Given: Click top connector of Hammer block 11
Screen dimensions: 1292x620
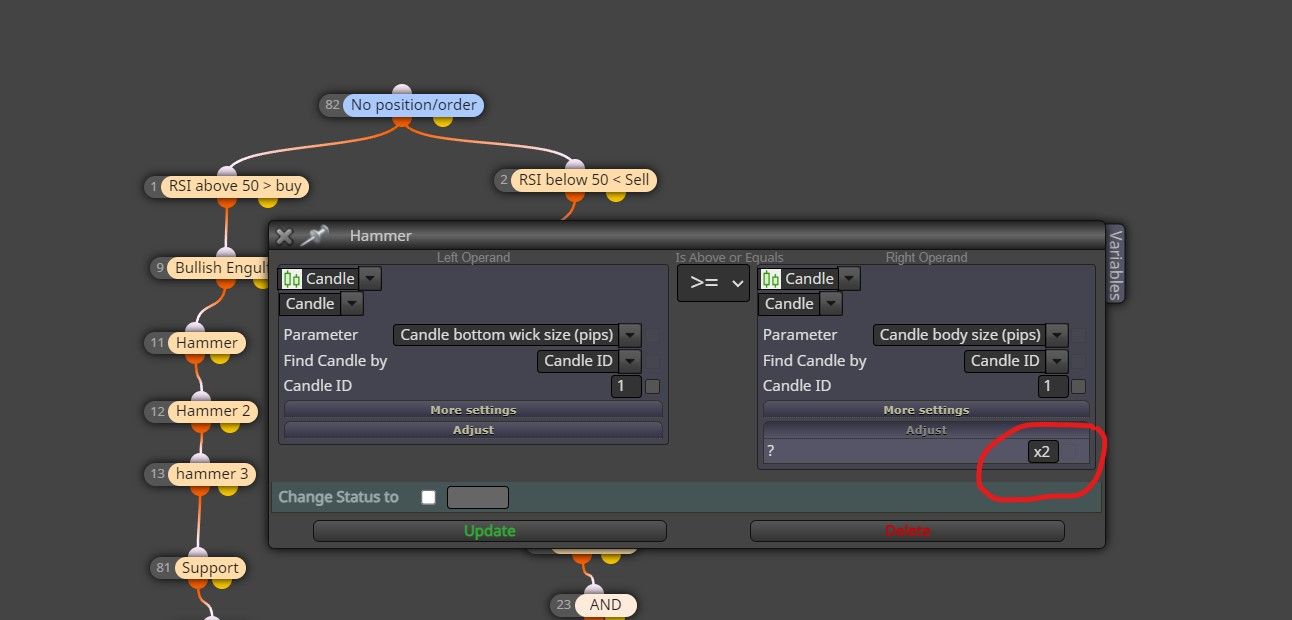Looking at the screenshot, I should (195, 329).
